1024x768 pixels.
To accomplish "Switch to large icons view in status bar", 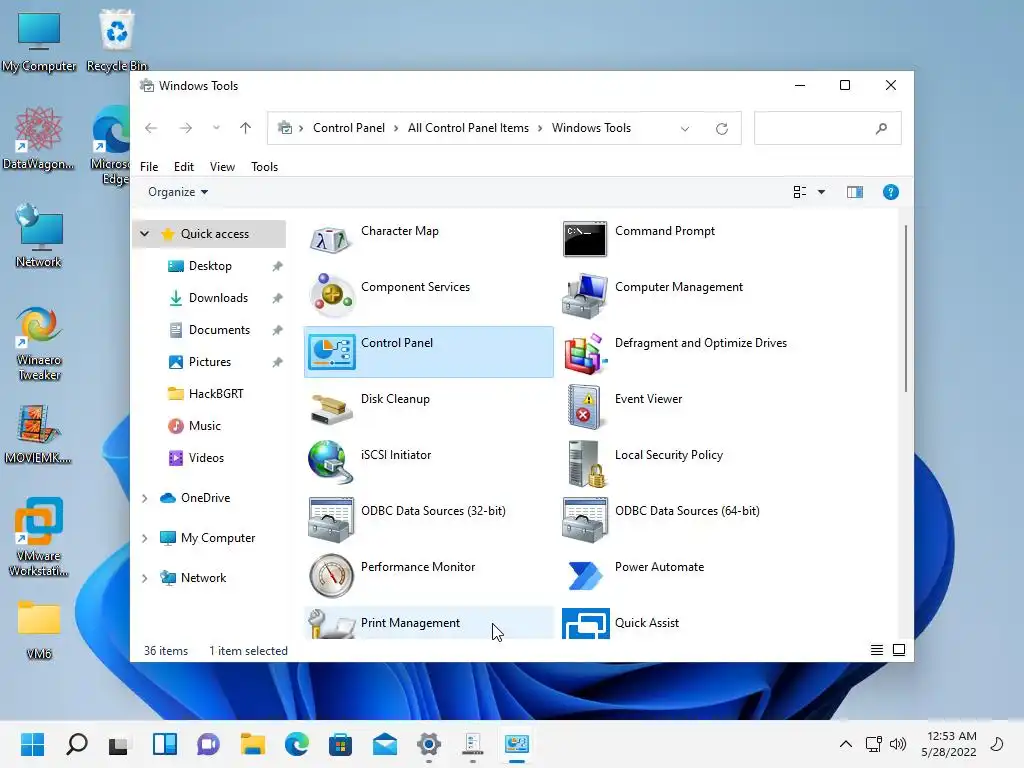I will [899, 650].
